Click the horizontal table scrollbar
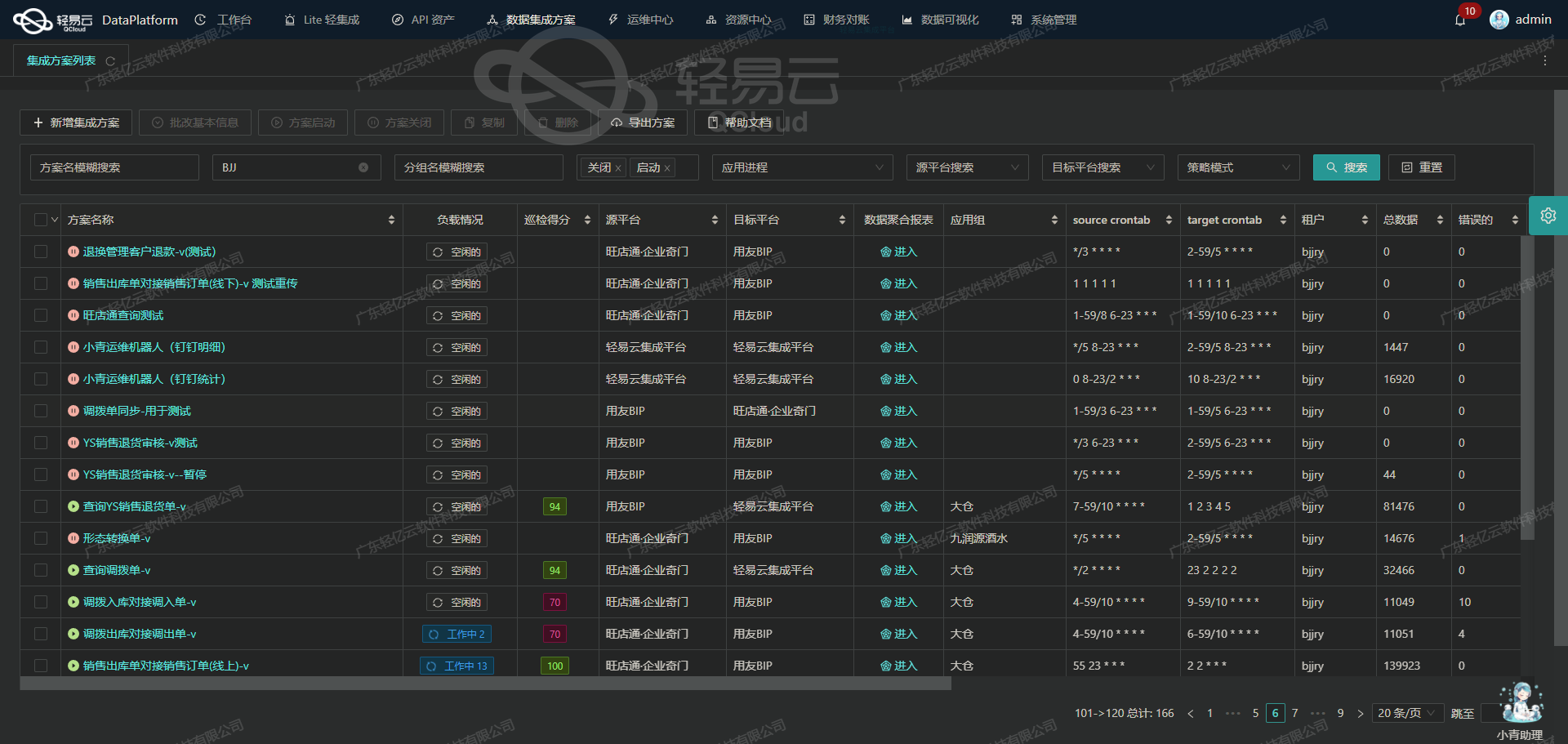1568x744 pixels. 485,684
